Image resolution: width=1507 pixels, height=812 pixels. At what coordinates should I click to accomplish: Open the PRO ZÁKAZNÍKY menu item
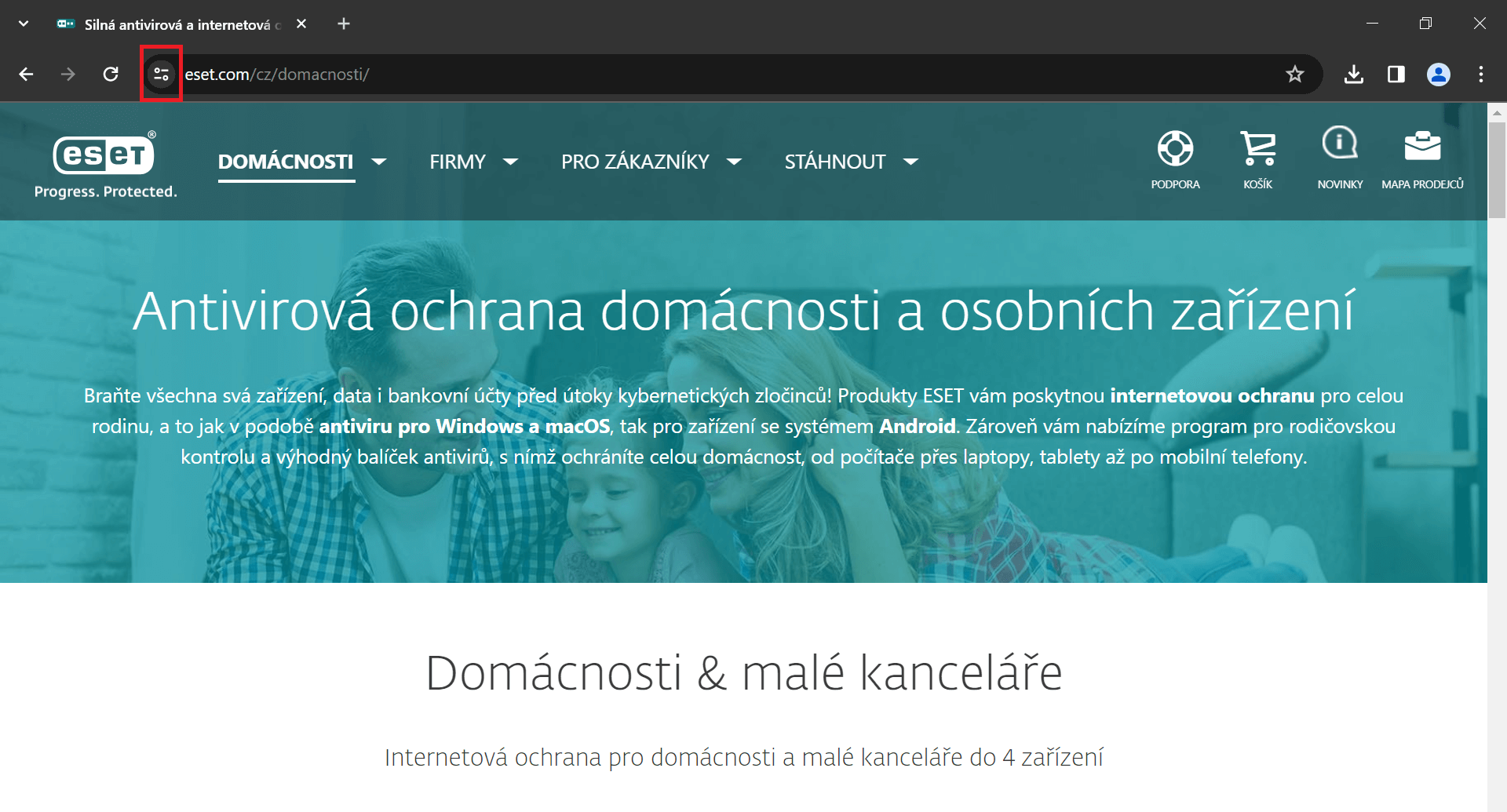tap(635, 162)
